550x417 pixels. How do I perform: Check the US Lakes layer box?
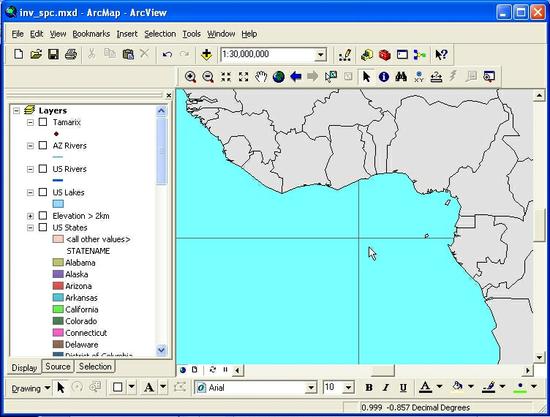43,192
